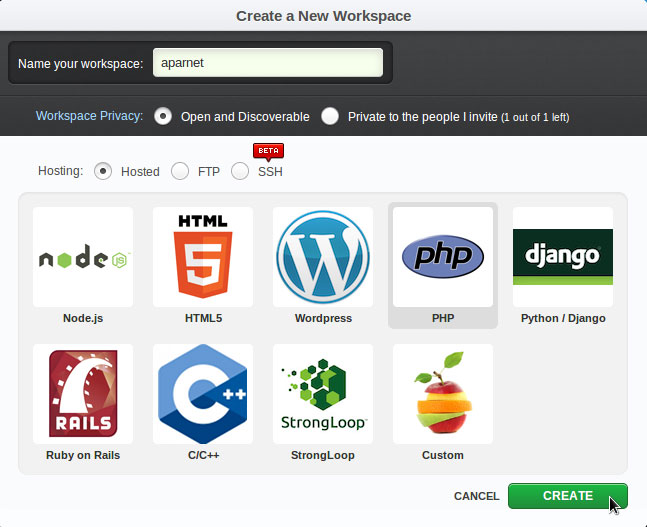Click the "Create a New Workspace" title
This screenshot has width=647, height=527.
(324, 16)
